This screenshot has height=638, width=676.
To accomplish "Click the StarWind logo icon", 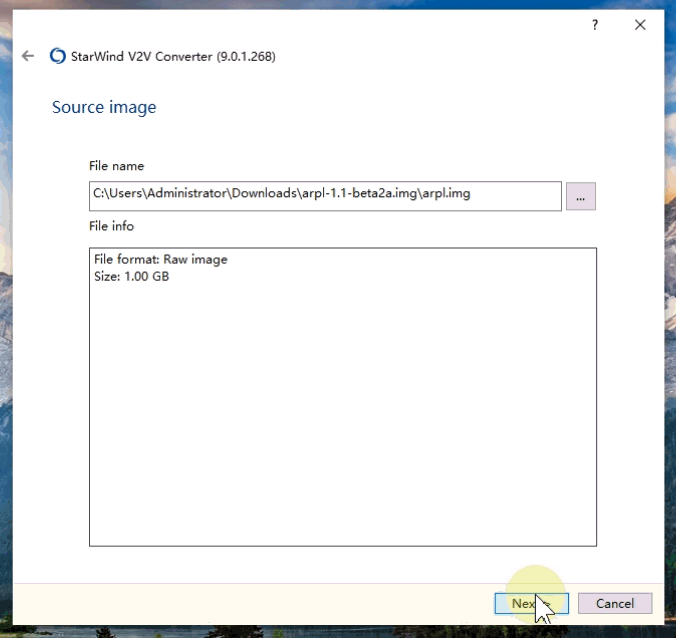I will coord(58,56).
